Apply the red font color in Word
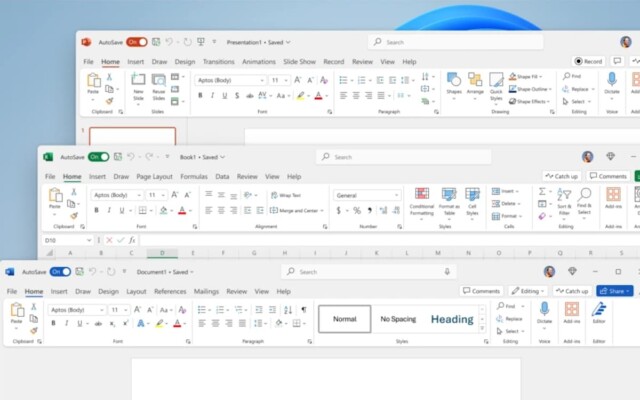This screenshot has height=400, width=640. point(177,323)
